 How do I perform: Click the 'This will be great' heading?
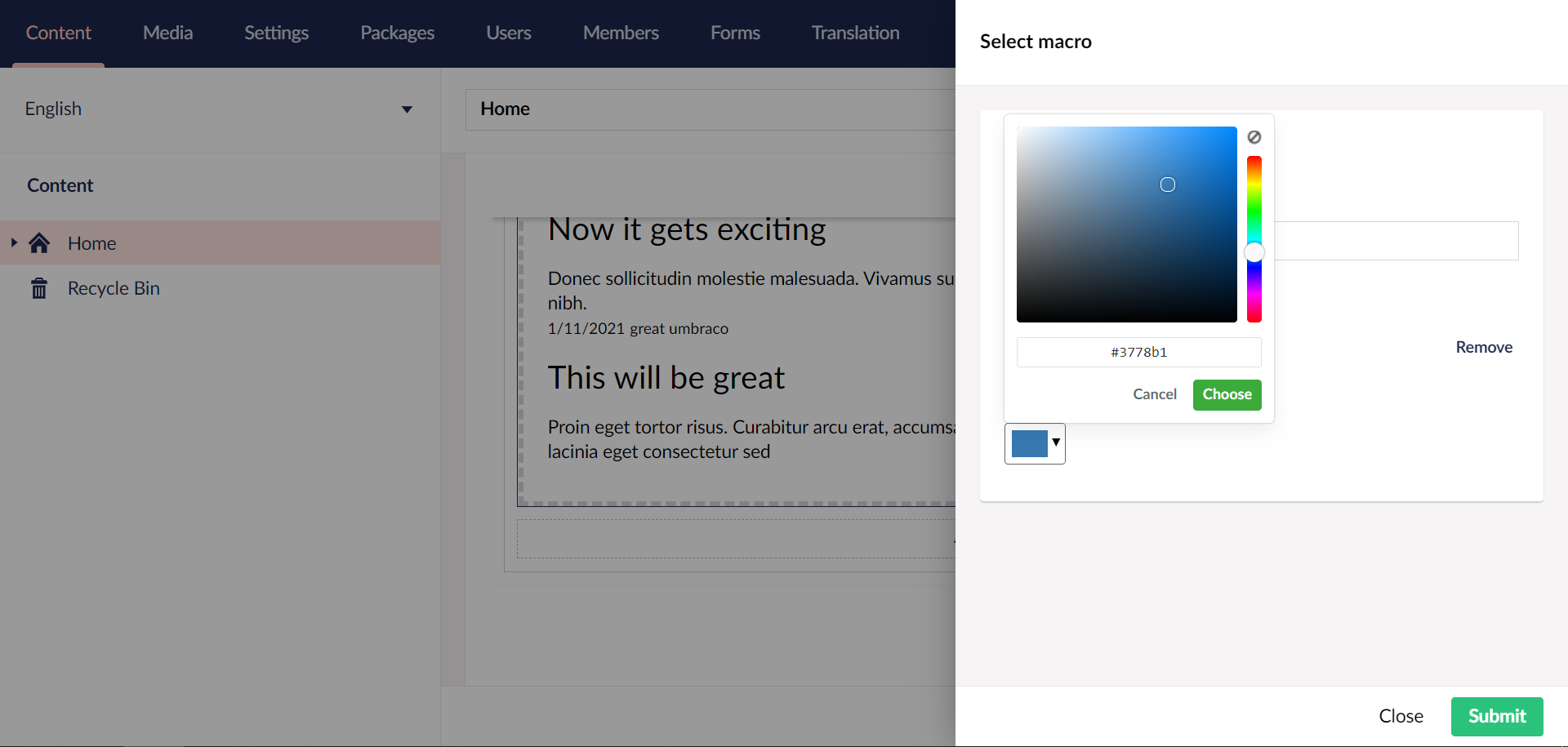[x=666, y=378]
